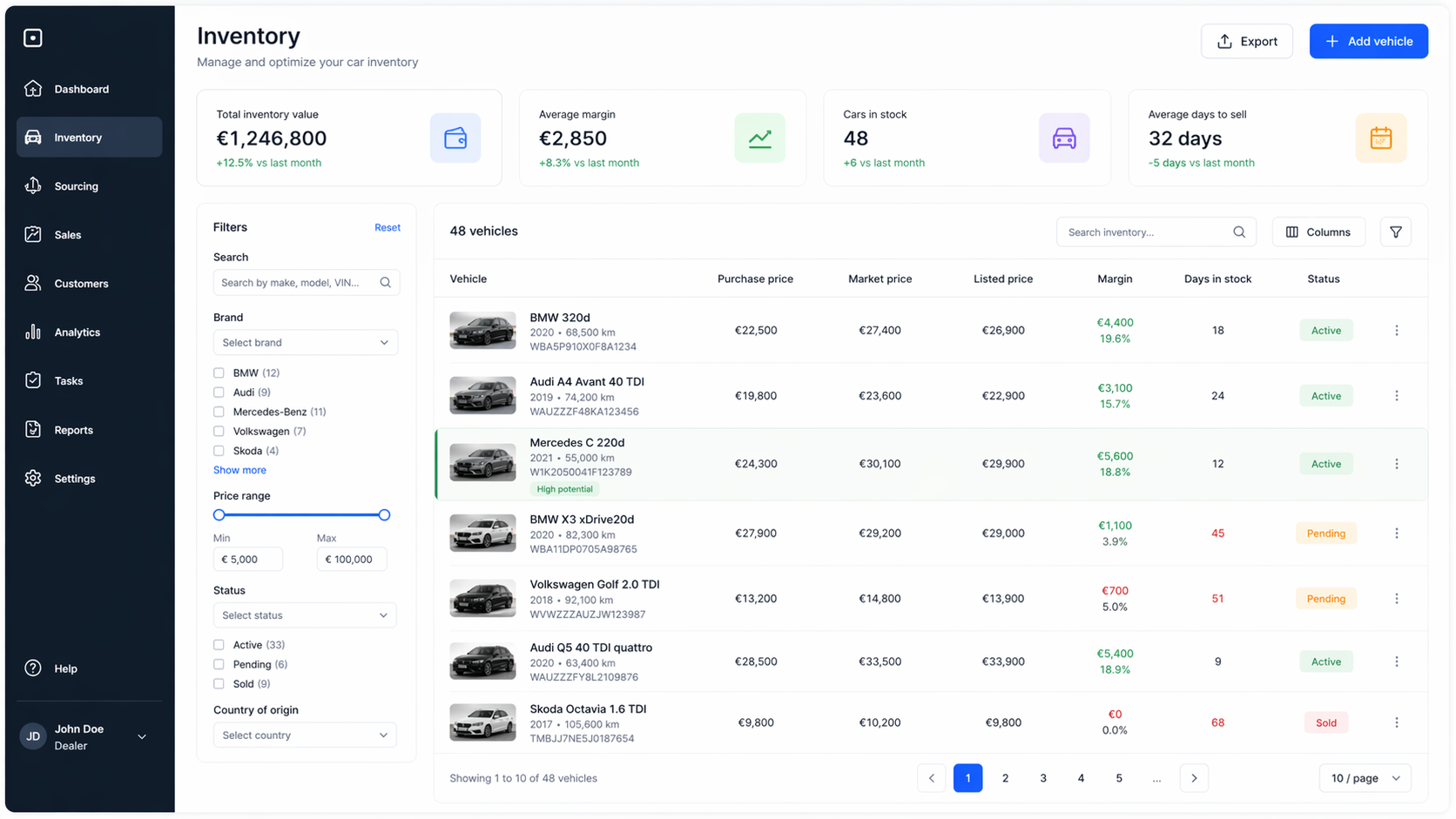The width and height of the screenshot is (1456, 819).
Task: Open row actions menu for BMW 320d
Action: coord(1397,331)
